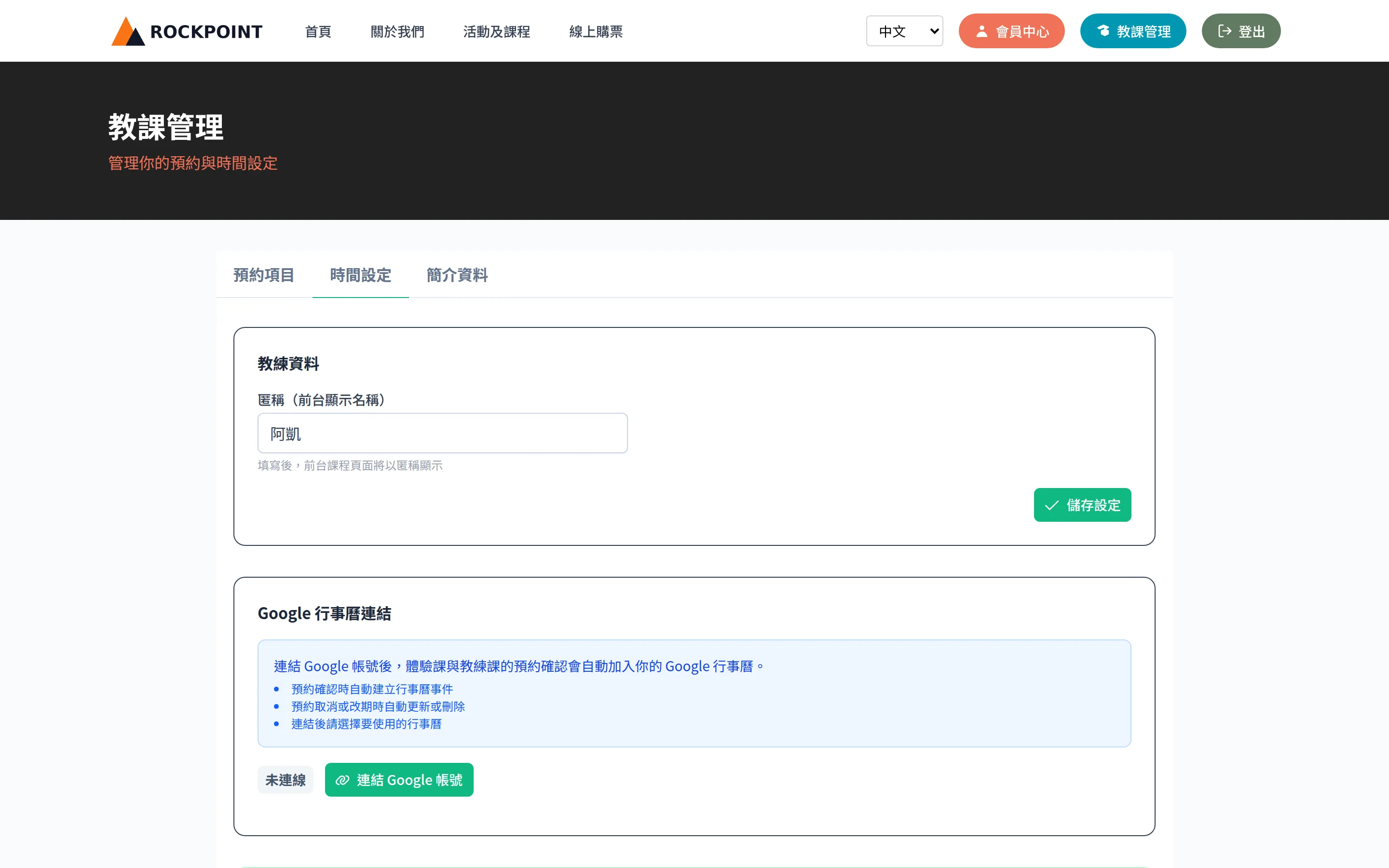Open the 會員中心 member center
1389x868 pixels.
point(1011,31)
